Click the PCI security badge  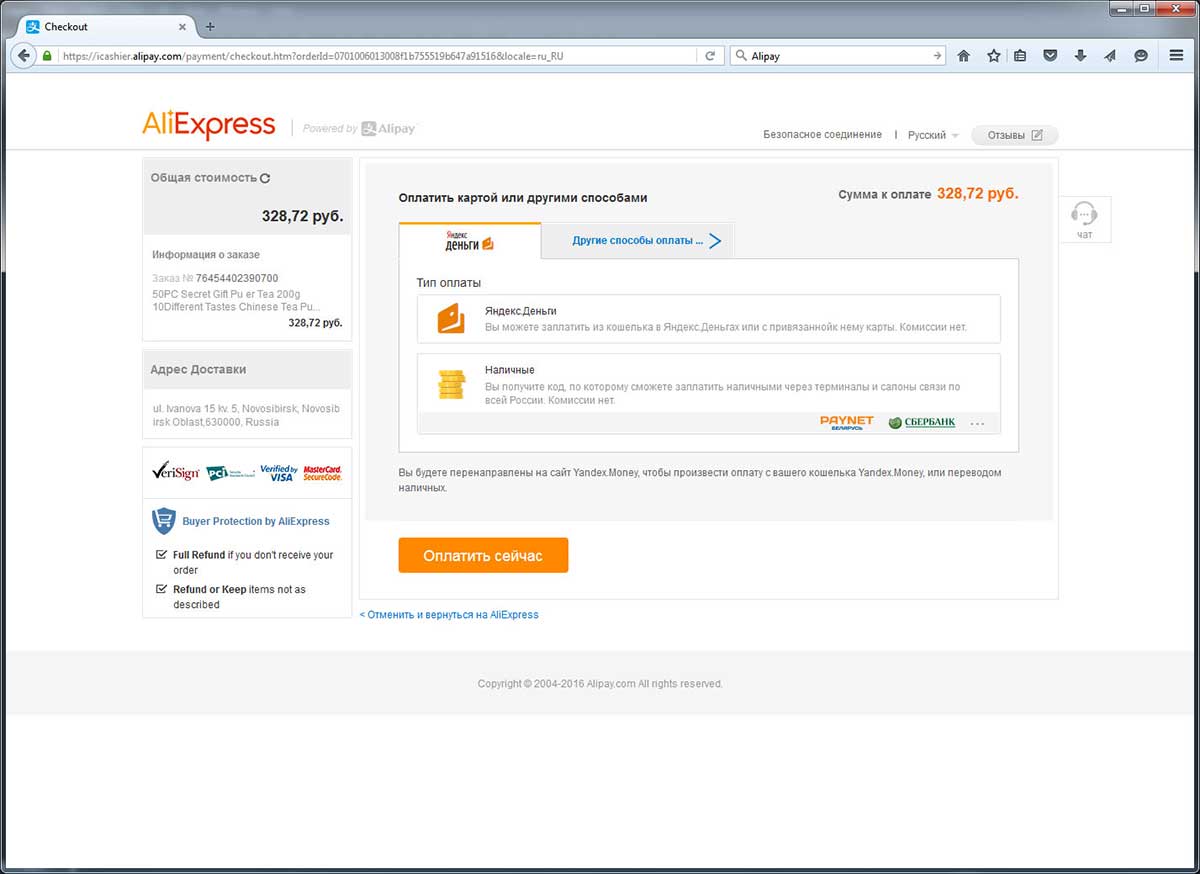click(229, 473)
